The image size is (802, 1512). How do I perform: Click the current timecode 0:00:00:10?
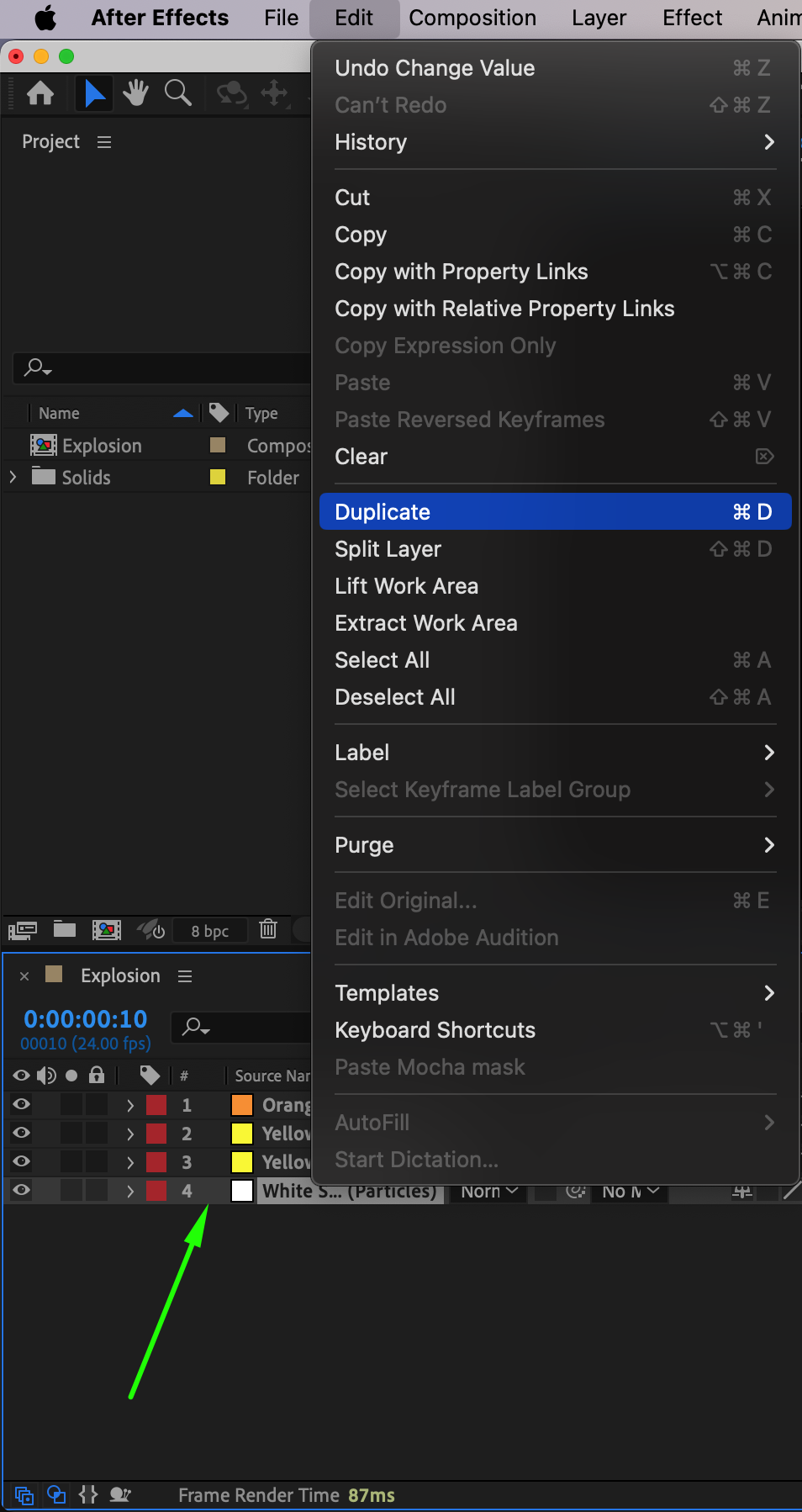[86, 1019]
